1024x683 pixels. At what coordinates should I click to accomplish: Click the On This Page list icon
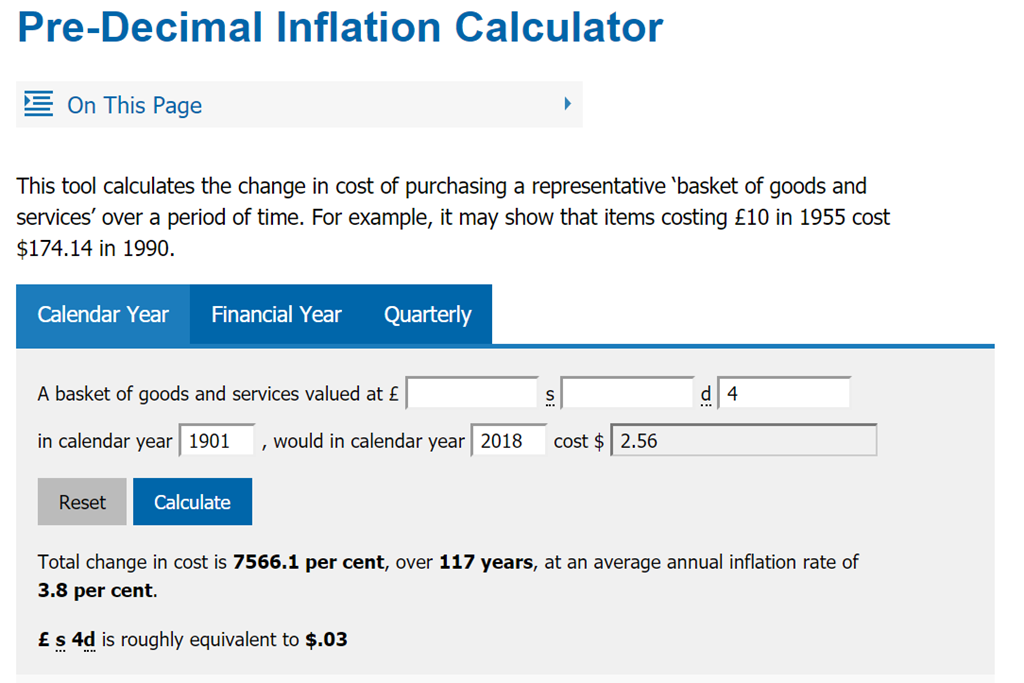(39, 104)
